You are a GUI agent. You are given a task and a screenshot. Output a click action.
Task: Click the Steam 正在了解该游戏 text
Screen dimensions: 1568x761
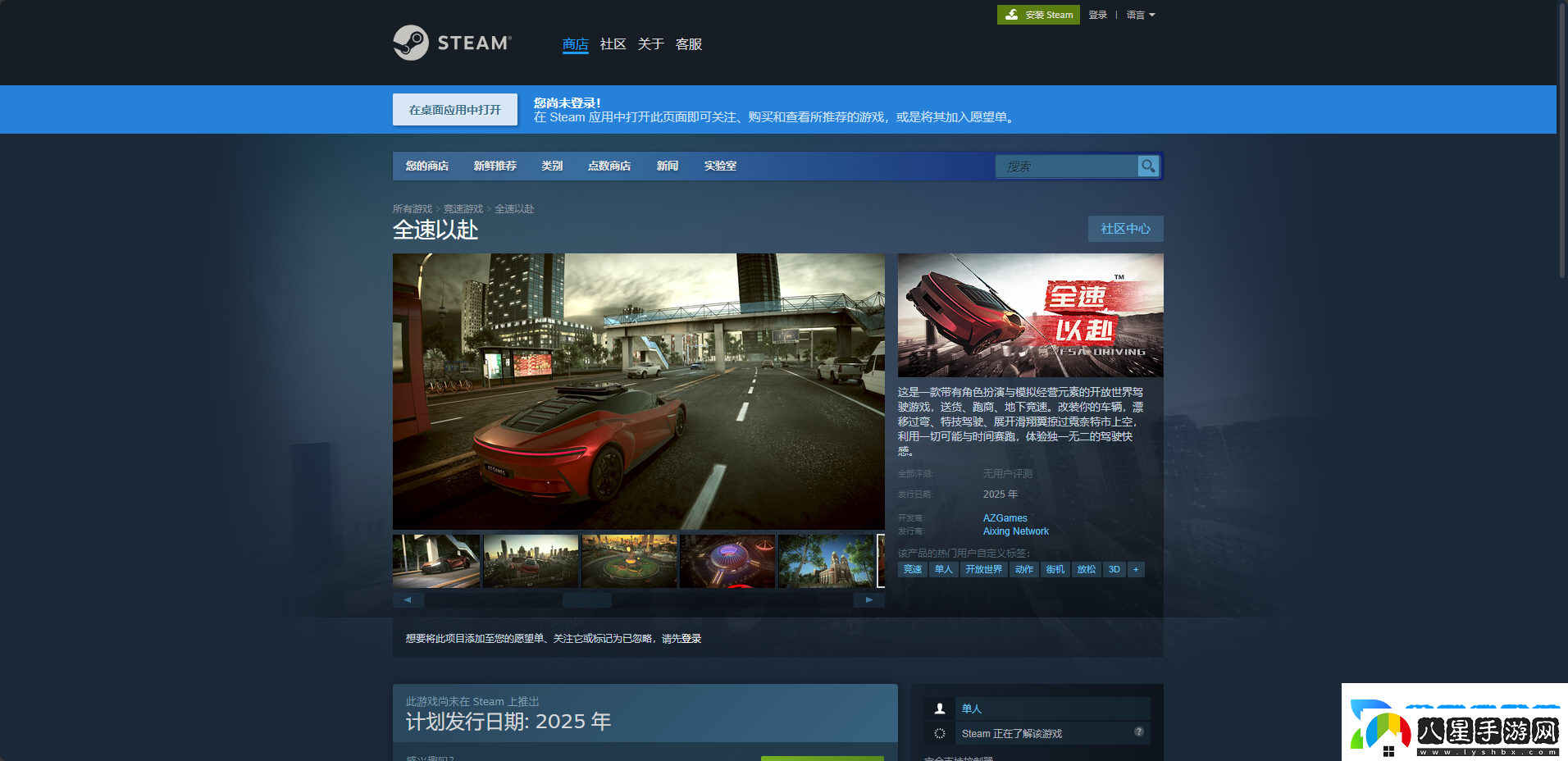coord(1011,734)
